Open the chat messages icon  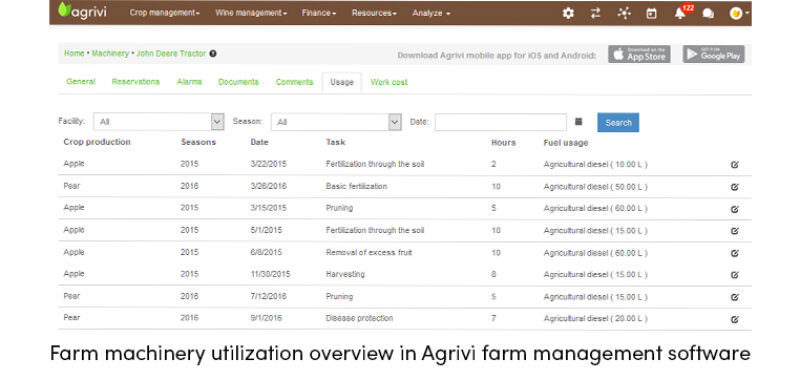click(708, 14)
